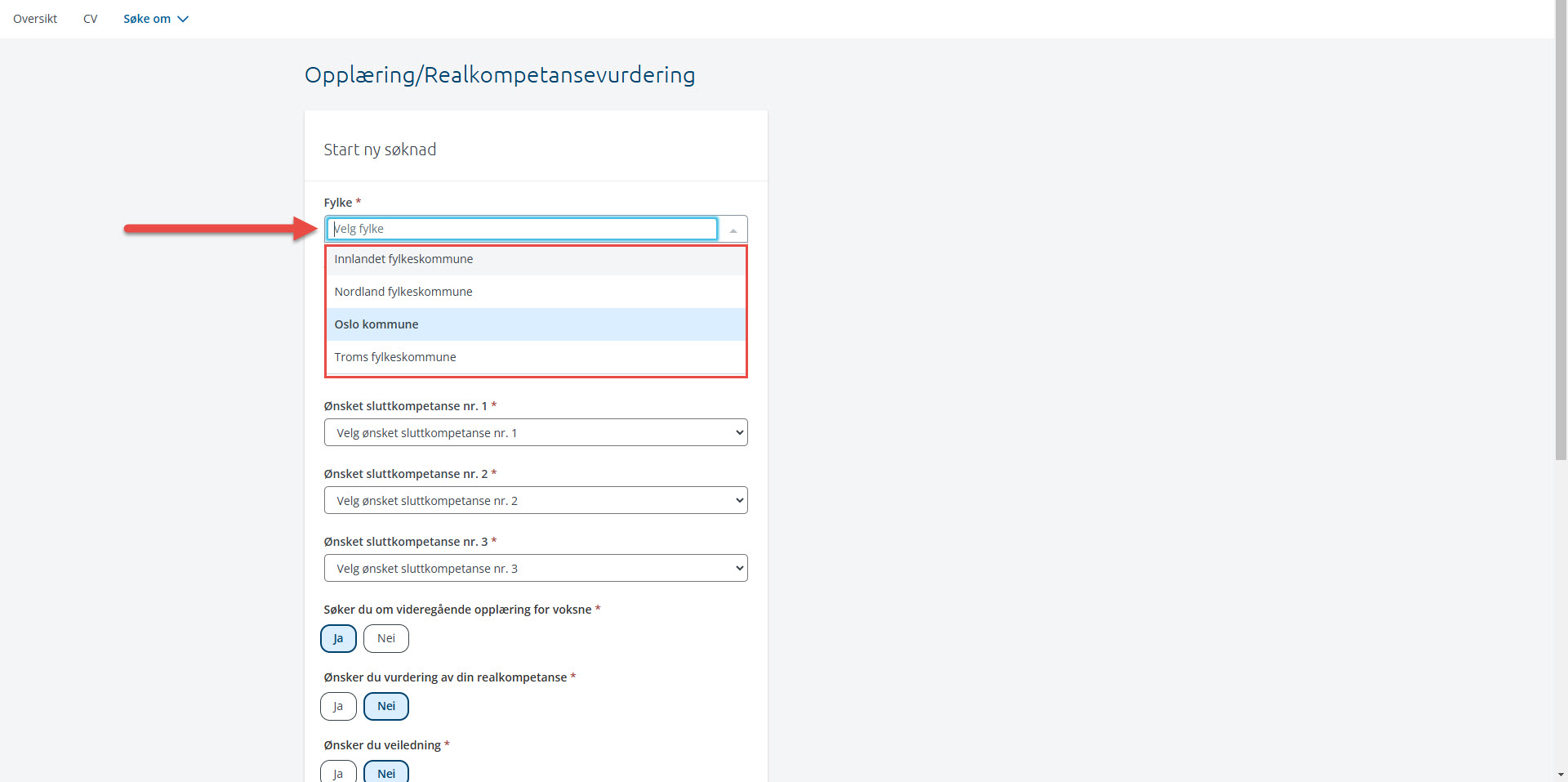Collapse the Fylke dropdown arrow

click(x=733, y=230)
